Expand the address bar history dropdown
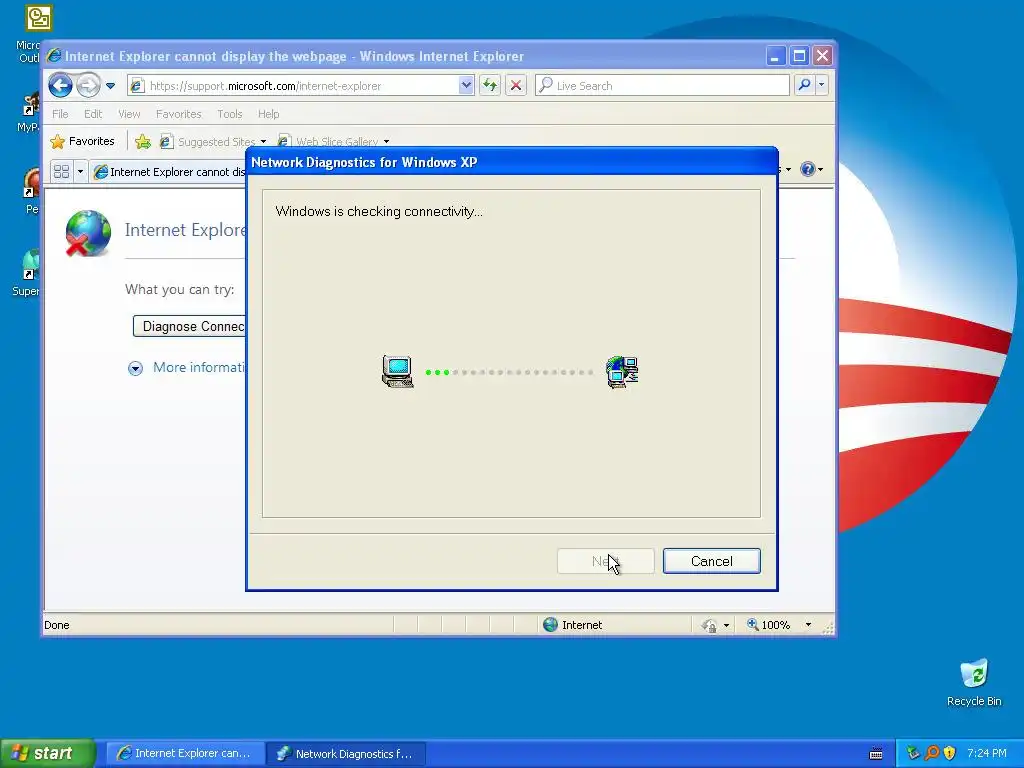This screenshot has height=768, width=1024. 466,86
